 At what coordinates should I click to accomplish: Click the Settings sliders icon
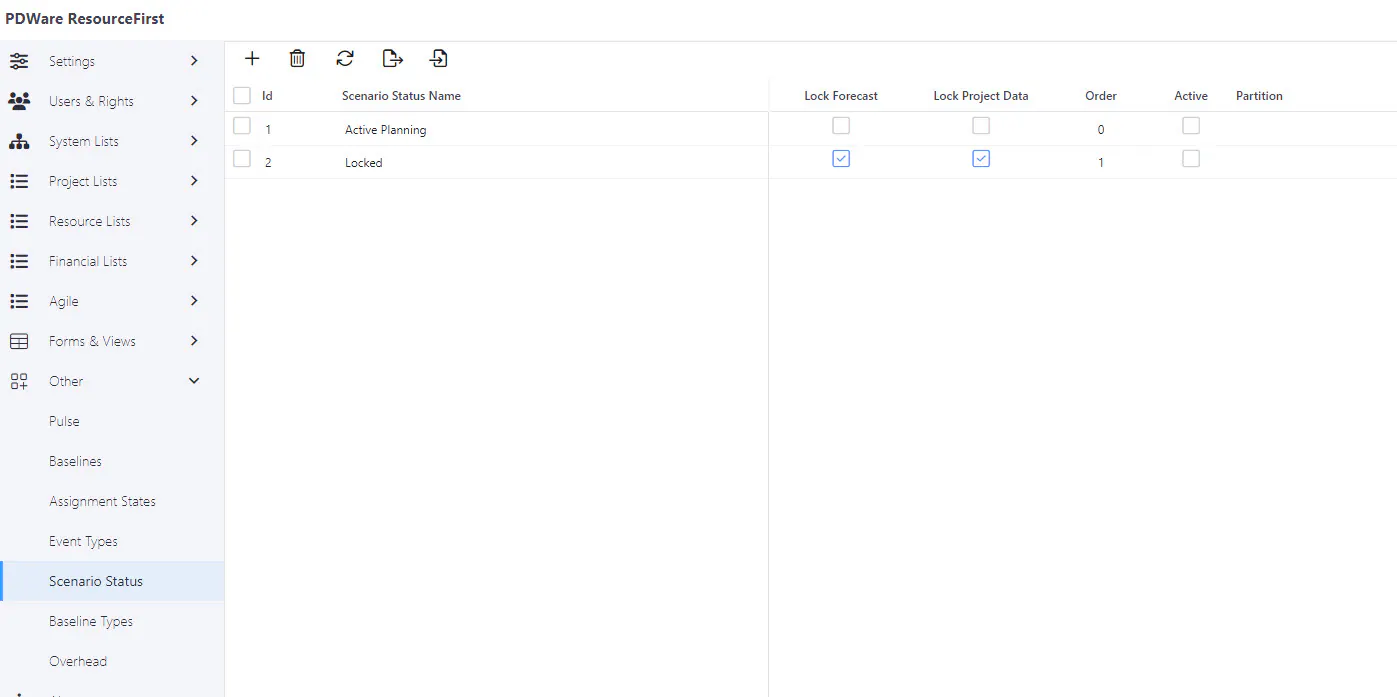tap(19, 61)
